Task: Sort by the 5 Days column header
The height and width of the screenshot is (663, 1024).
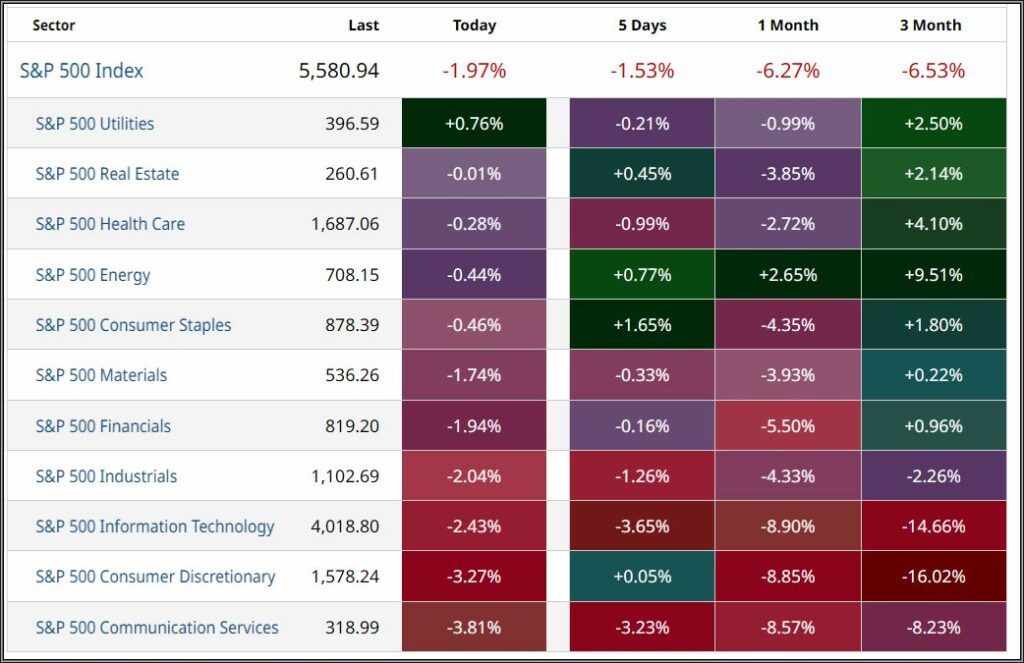Action: coord(642,26)
